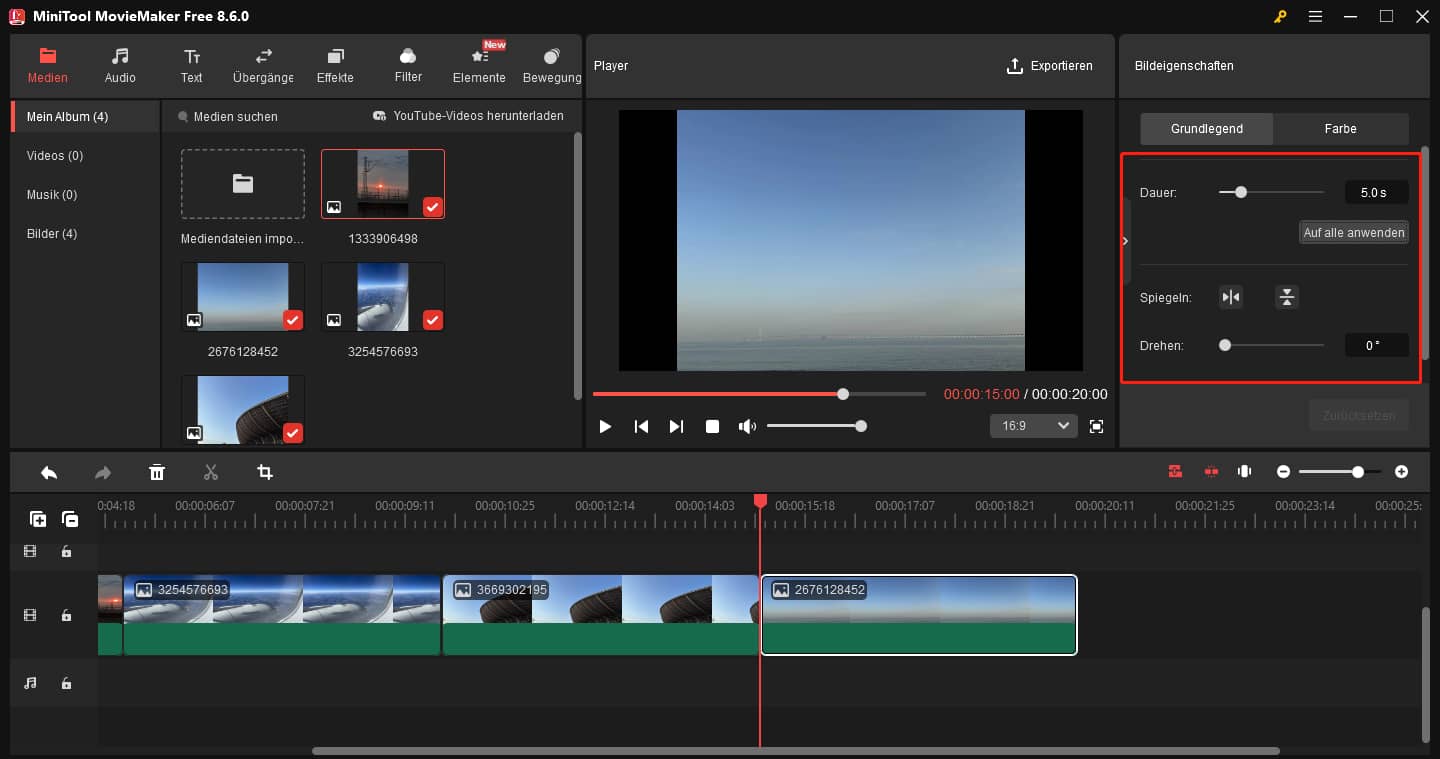Click the undo arrow in timeline toolbar
The image size is (1440, 759).
point(49,472)
